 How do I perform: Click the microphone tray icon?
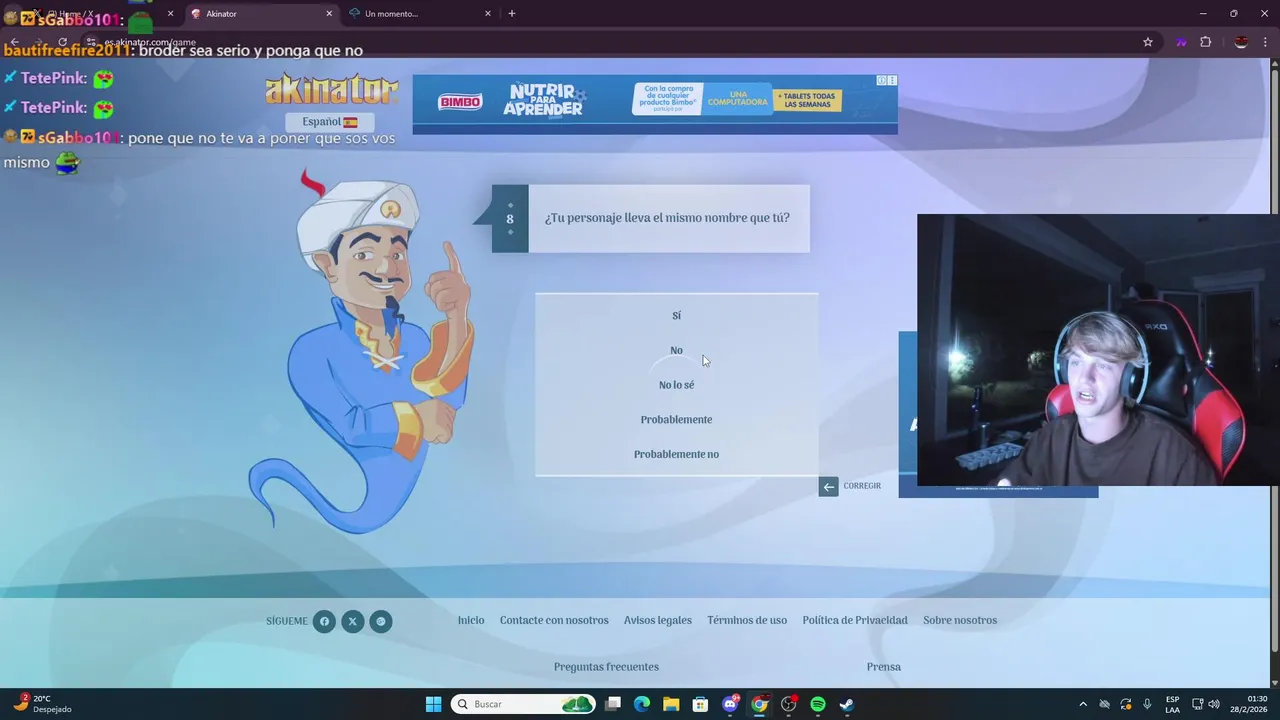click(x=1147, y=705)
